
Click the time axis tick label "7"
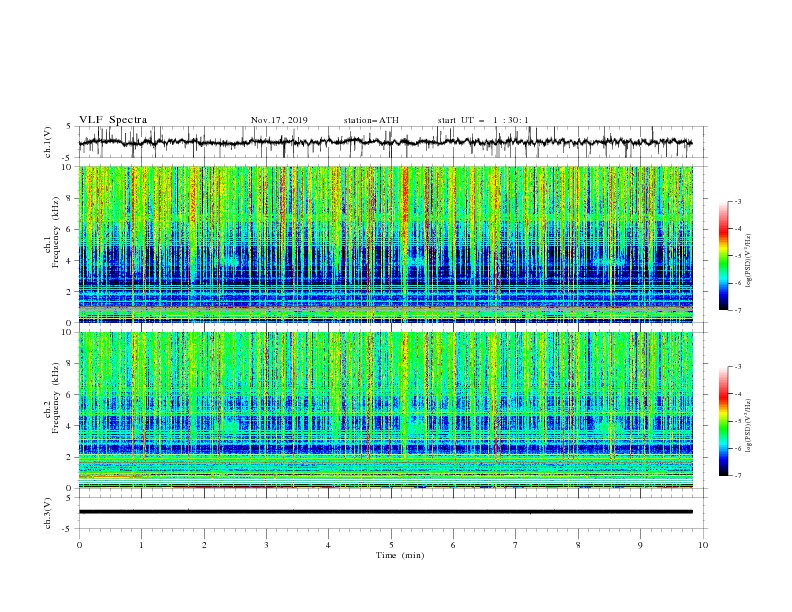tap(516, 545)
